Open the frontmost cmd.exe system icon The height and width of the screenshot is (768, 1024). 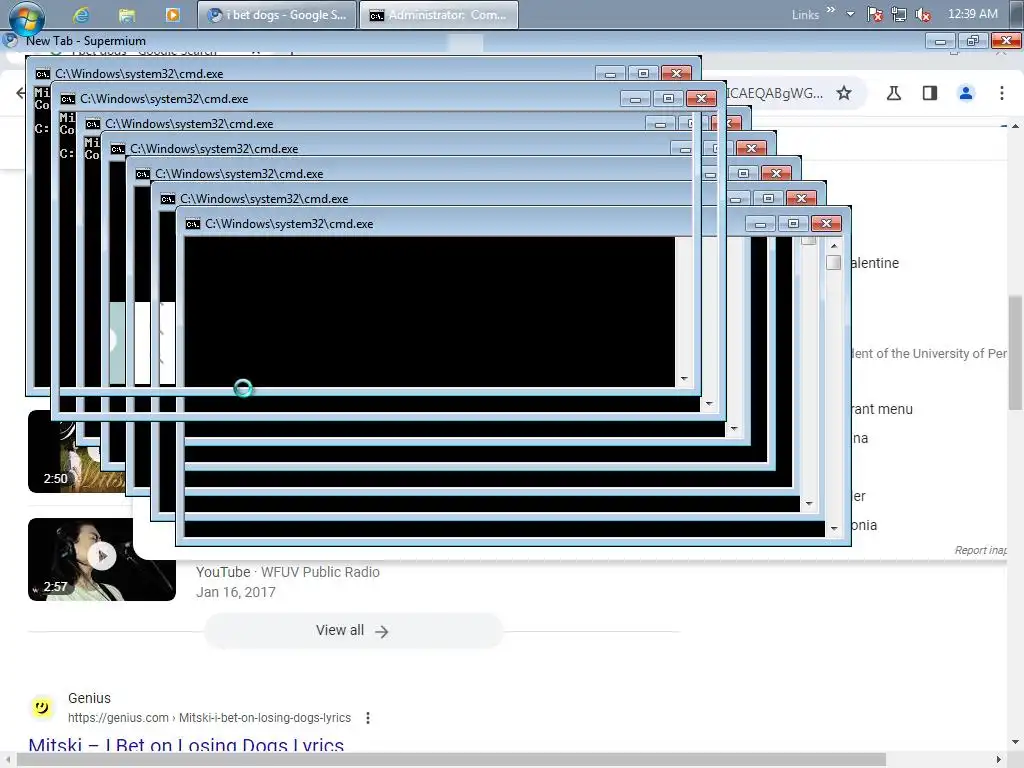(x=193, y=224)
